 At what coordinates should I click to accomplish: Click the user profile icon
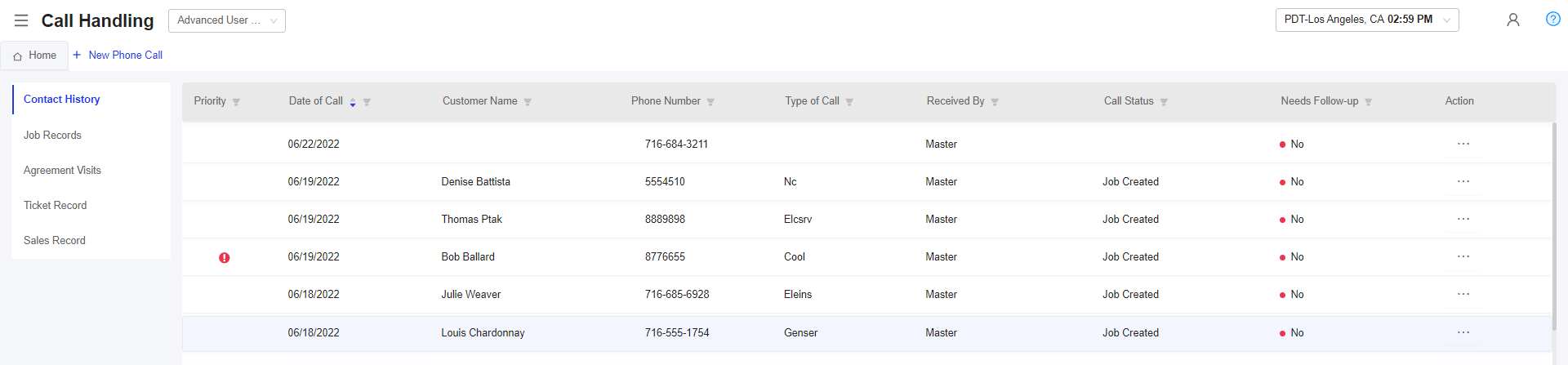(1513, 20)
